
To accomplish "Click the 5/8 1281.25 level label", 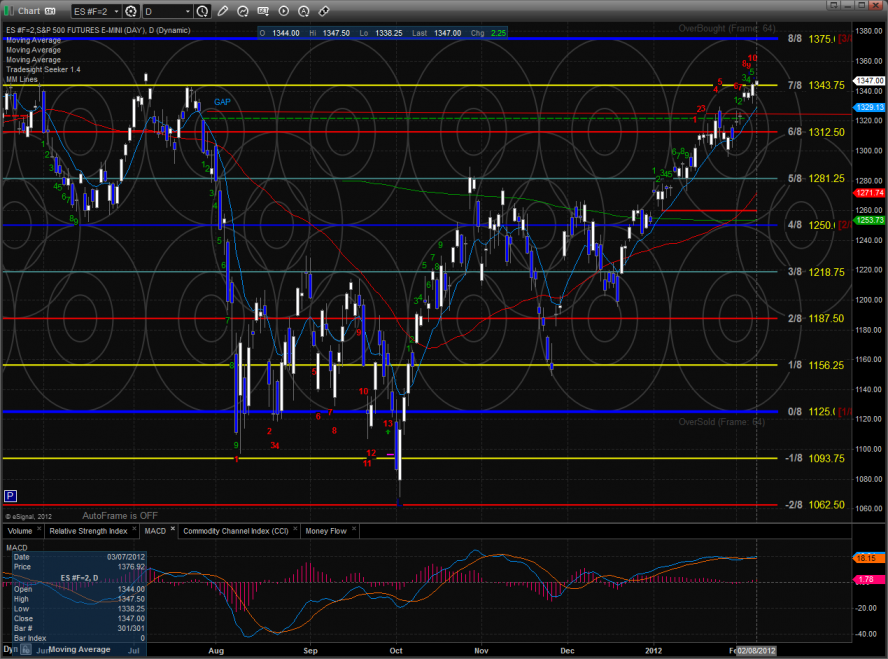I will pos(816,178).
